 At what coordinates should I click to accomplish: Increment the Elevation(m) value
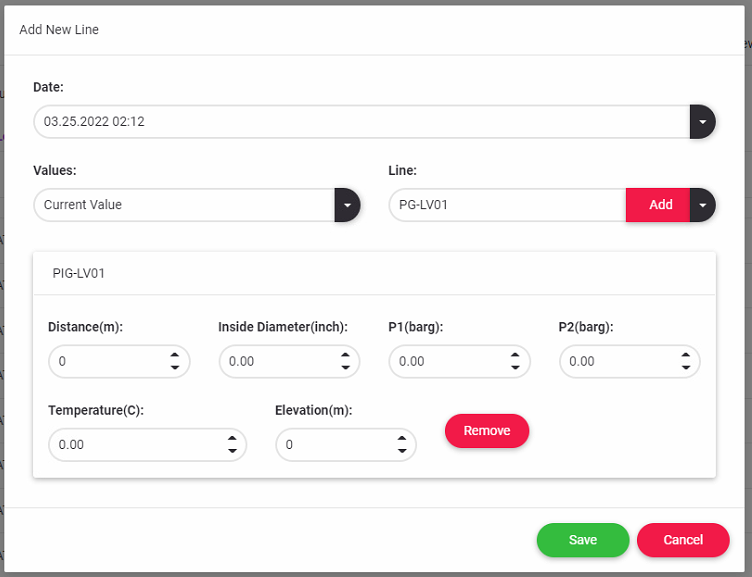(401, 438)
